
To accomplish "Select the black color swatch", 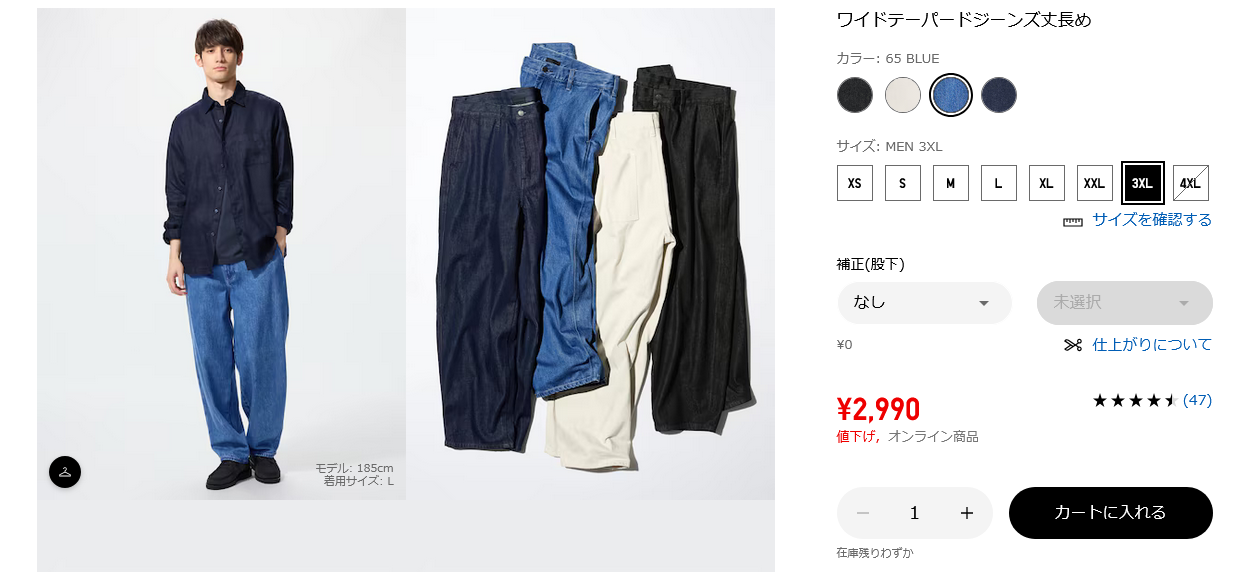I will pyautogui.click(x=855, y=95).
